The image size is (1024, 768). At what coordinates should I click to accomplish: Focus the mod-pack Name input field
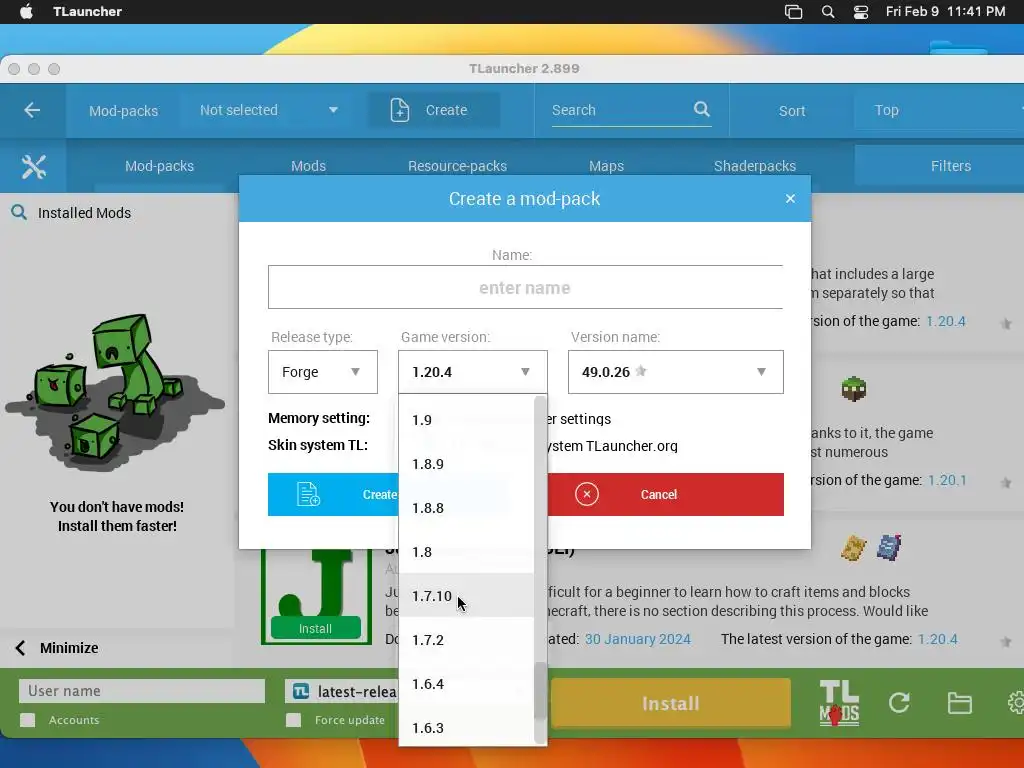[x=526, y=287]
